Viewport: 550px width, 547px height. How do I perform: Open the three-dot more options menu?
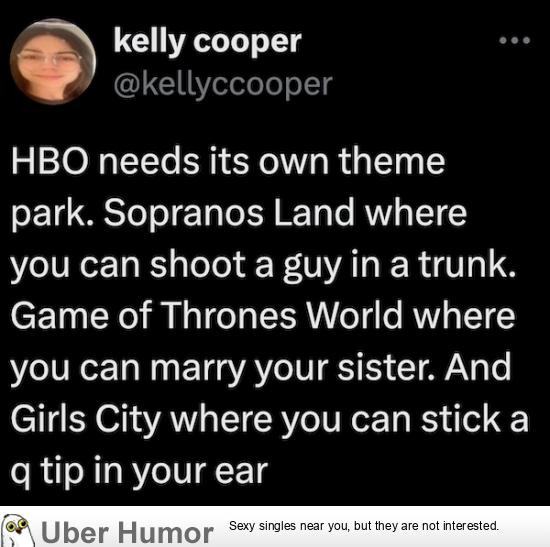(x=515, y=40)
